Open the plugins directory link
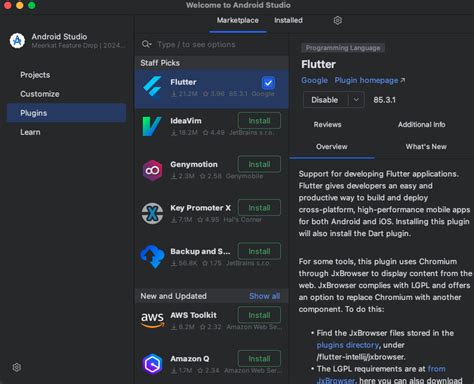The height and width of the screenshot is (384, 474). (348, 345)
